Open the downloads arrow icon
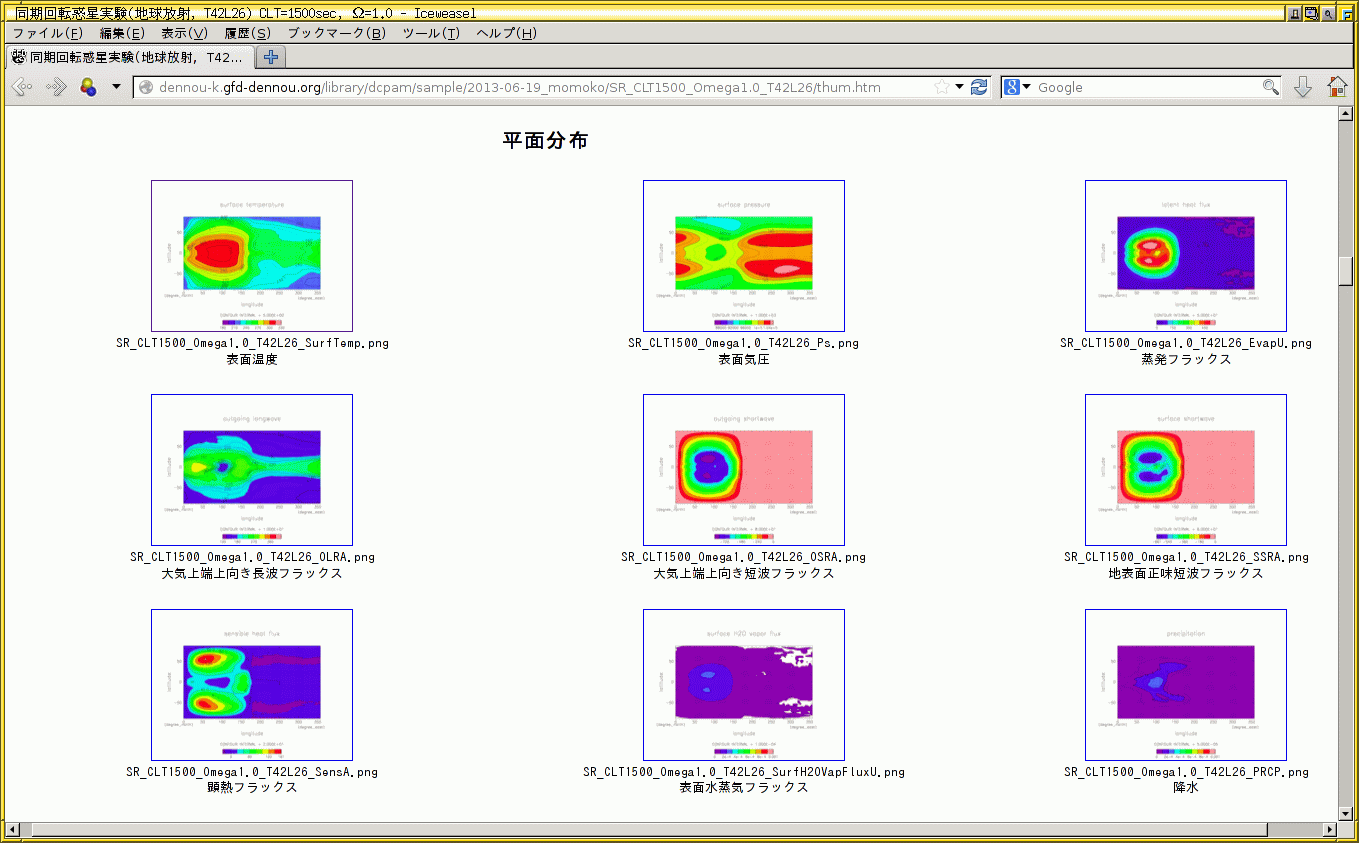This screenshot has height=843, width=1359. point(1302,87)
